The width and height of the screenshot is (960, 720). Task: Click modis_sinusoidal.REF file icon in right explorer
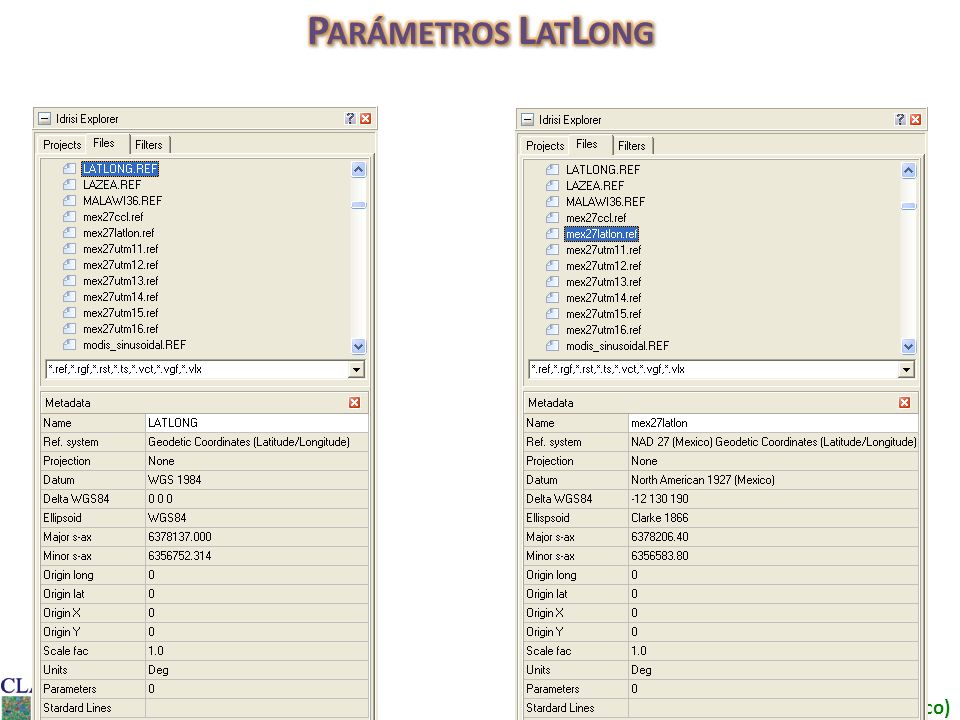(x=552, y=346)
